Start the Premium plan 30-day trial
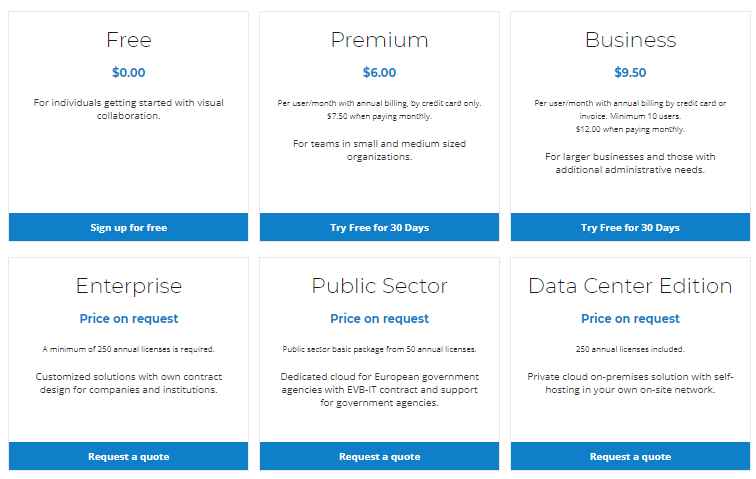Screen dimensions: 756x479 tap(379, 227)
